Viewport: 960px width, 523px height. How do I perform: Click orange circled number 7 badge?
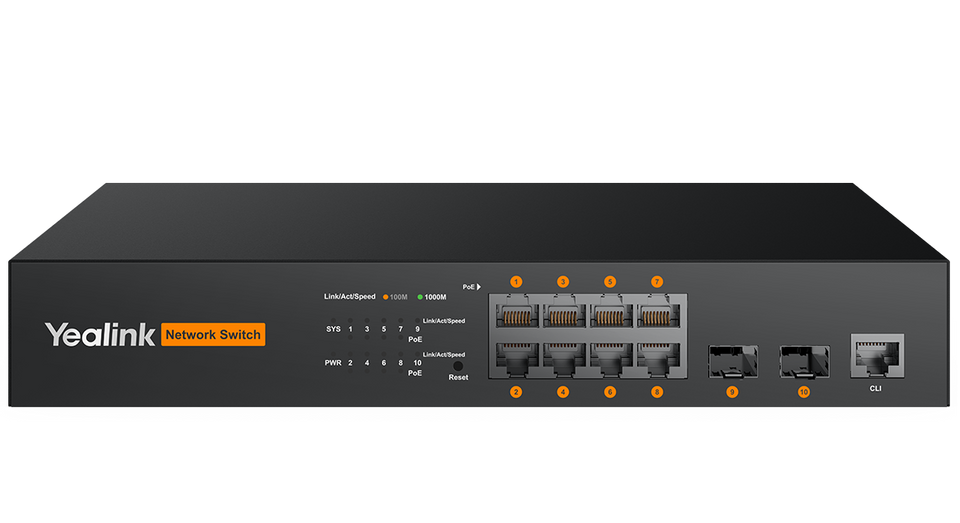click(x=657, y=282)
